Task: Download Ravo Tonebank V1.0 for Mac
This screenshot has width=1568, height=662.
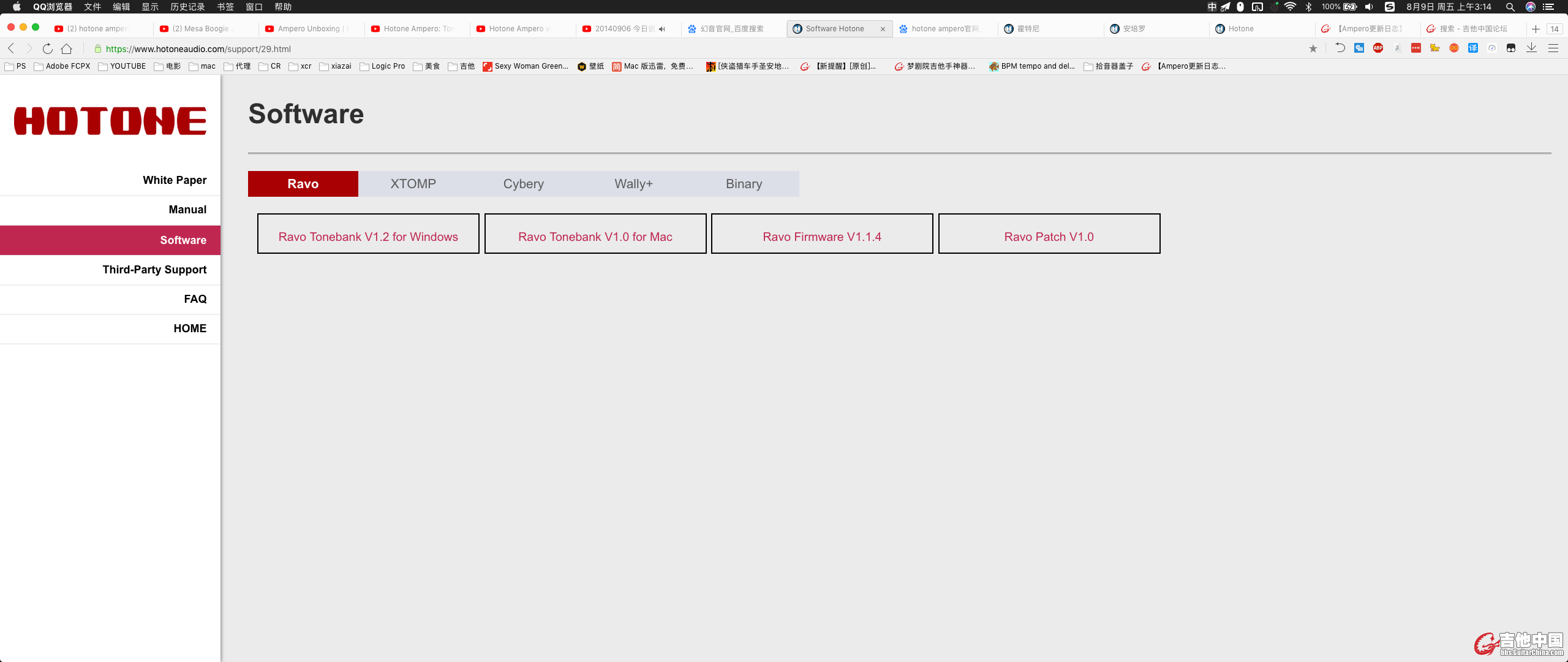Action: (595, 234)
